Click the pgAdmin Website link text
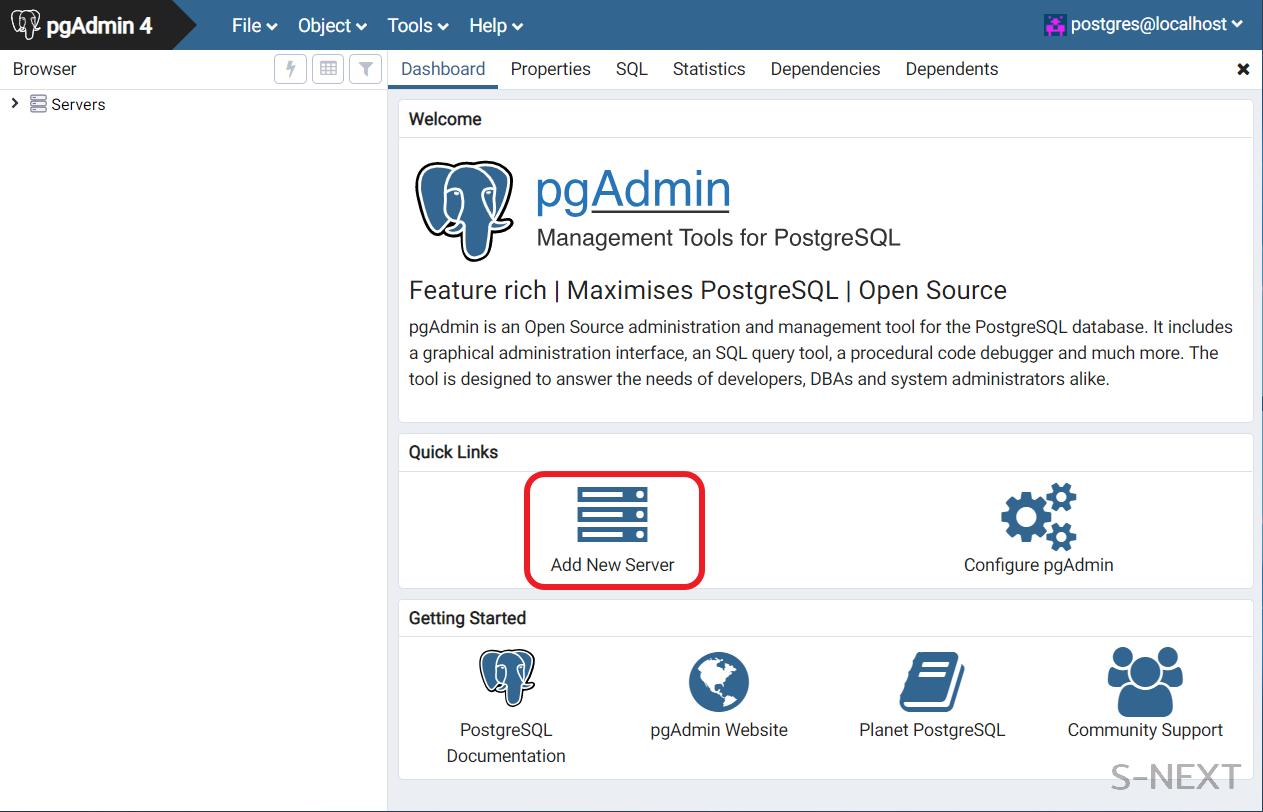 tap(719, 730)
